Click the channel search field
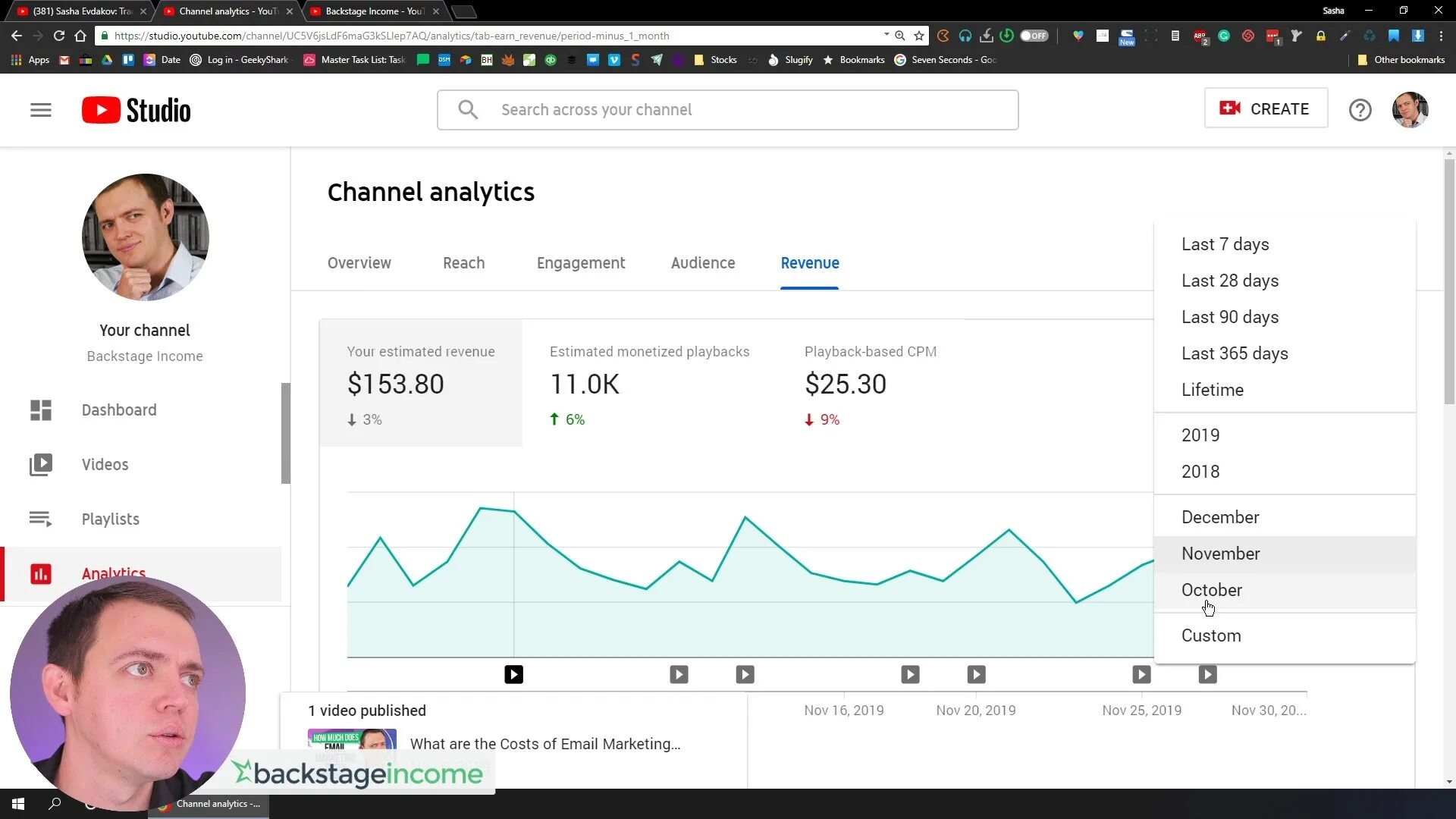Screen dimensions: 1456x819 click(727, 110)
